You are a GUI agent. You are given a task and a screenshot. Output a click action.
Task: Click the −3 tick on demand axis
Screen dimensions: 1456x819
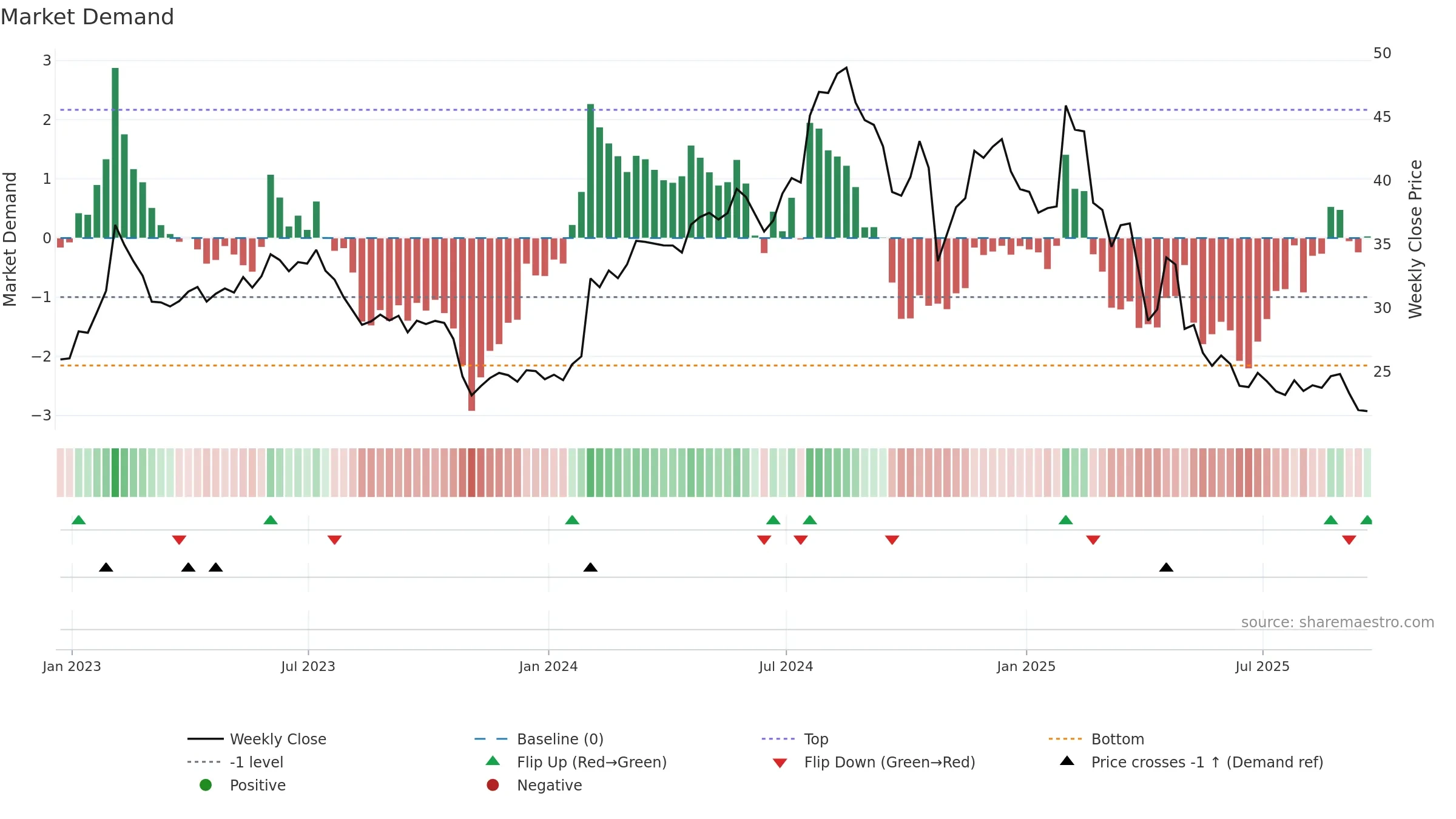point(41,416)
